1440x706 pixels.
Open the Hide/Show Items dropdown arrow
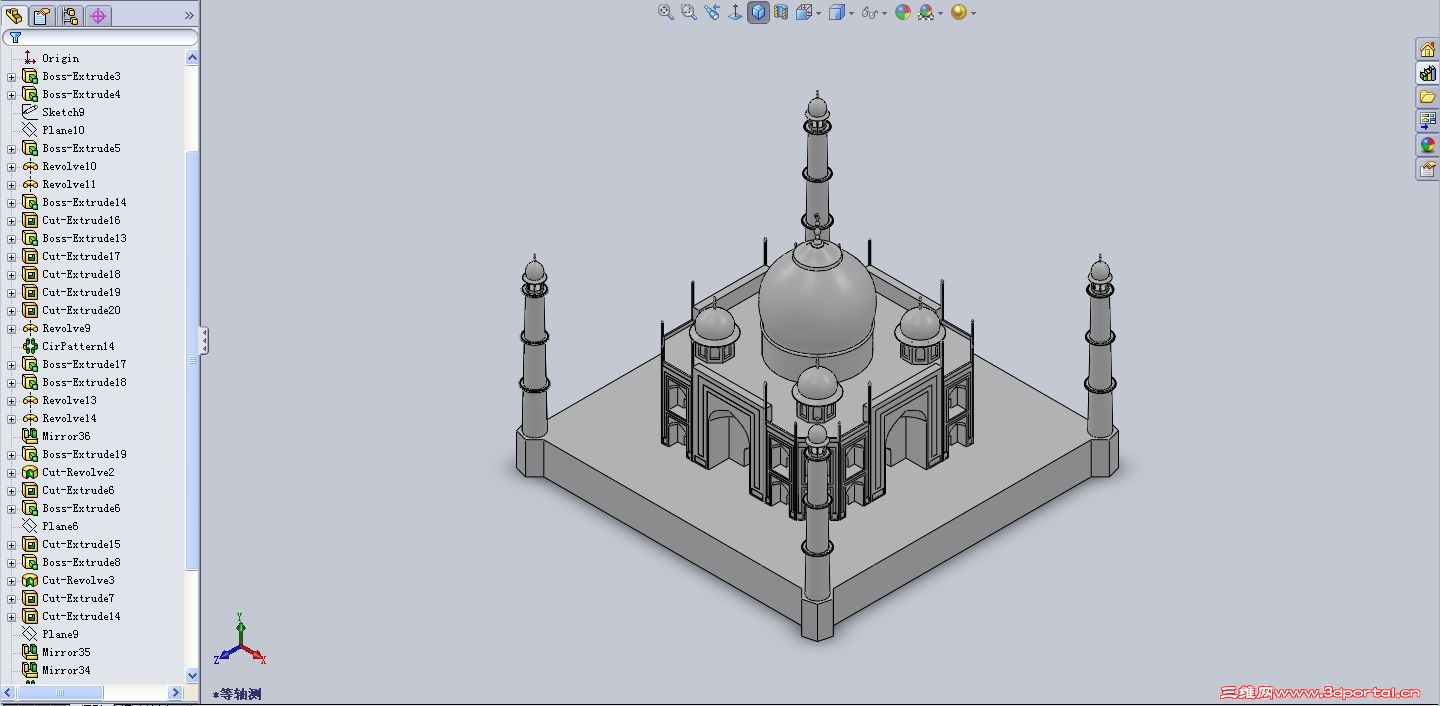point(885,13)
